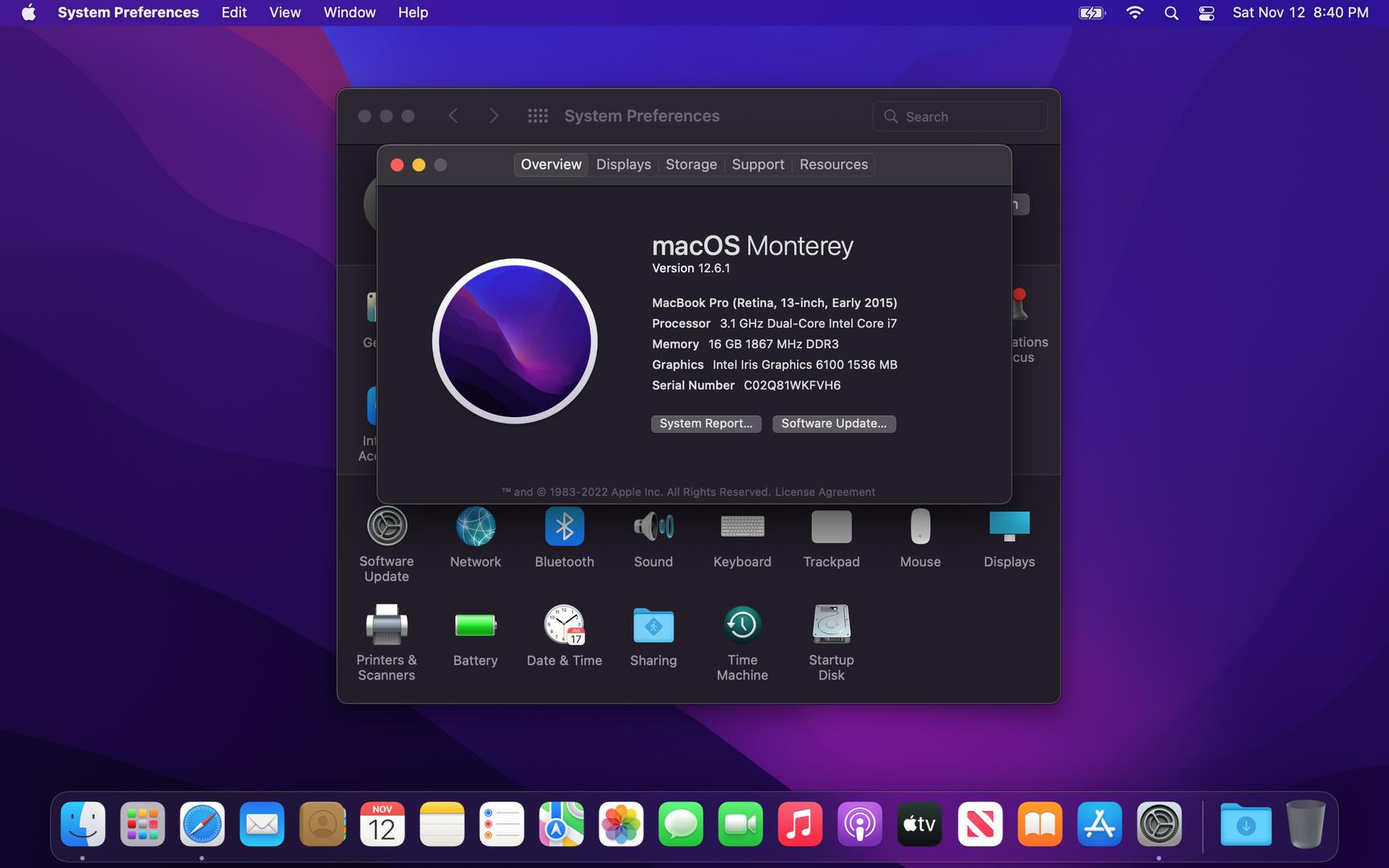Open Podcasts from the Dock
Screen dimensions: 1389x868
(860, 824)
